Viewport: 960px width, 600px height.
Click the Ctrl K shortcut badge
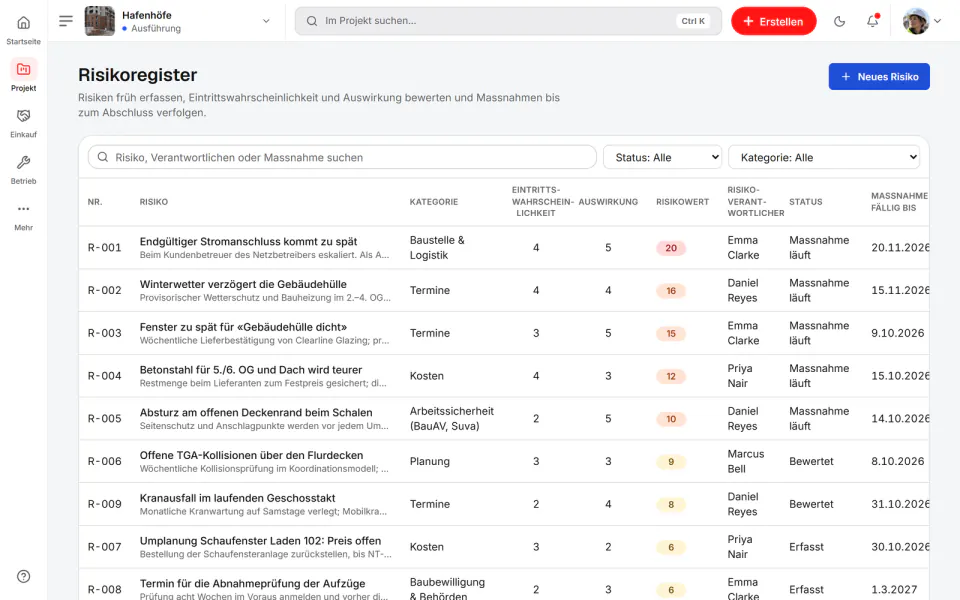pos(693,21)
